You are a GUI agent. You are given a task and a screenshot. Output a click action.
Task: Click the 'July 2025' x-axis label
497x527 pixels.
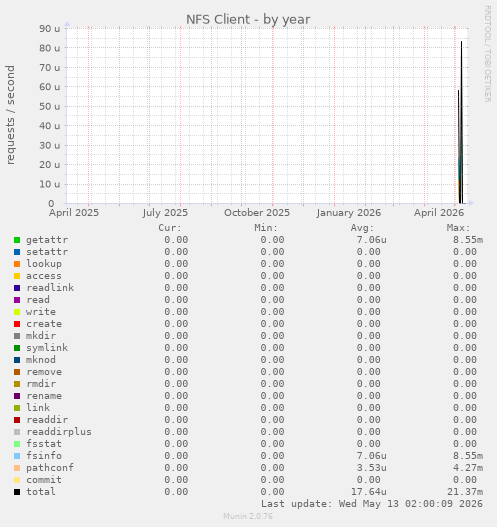coord(165,213)
